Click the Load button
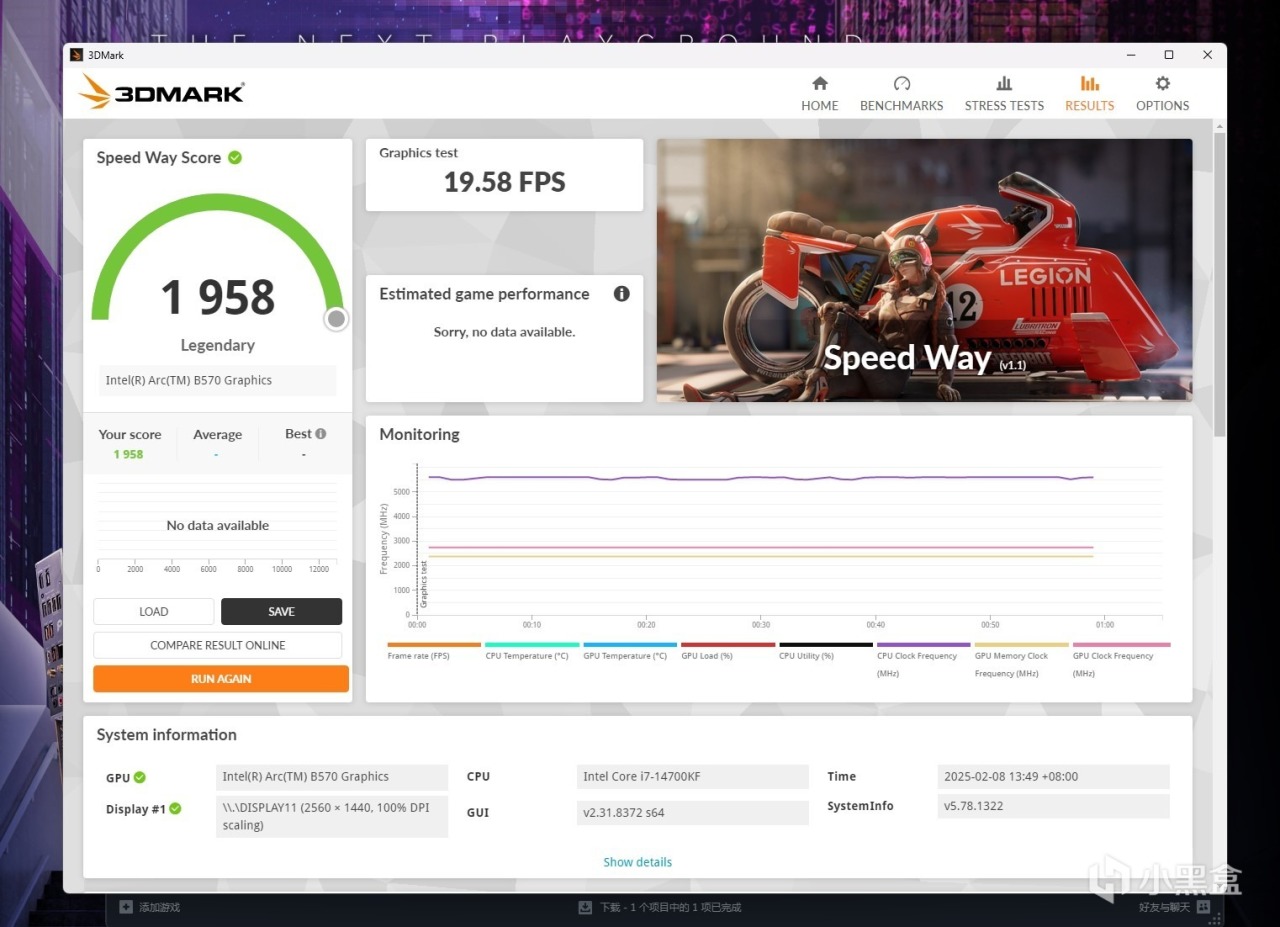Image resolution: width=1280 pixels, height=927 pixels. (154, 611)
